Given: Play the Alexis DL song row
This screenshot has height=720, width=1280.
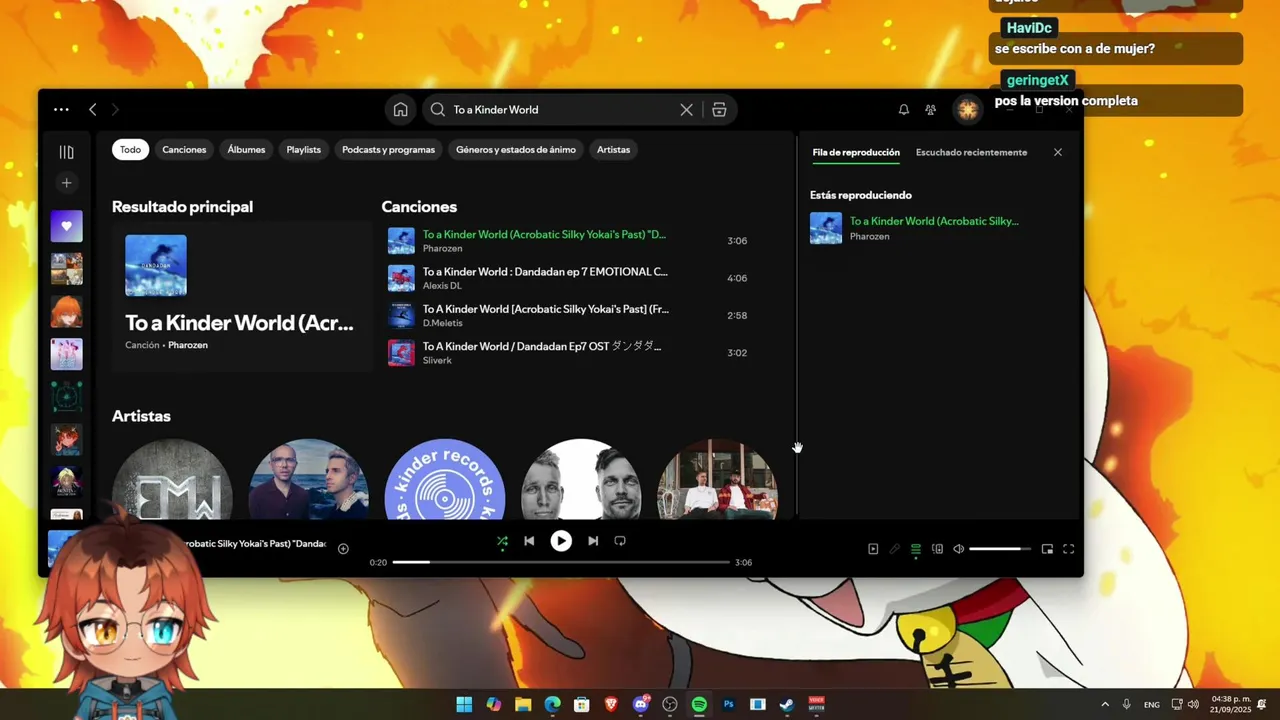Looking at the screenshot, I should click(x=570, y=278).
